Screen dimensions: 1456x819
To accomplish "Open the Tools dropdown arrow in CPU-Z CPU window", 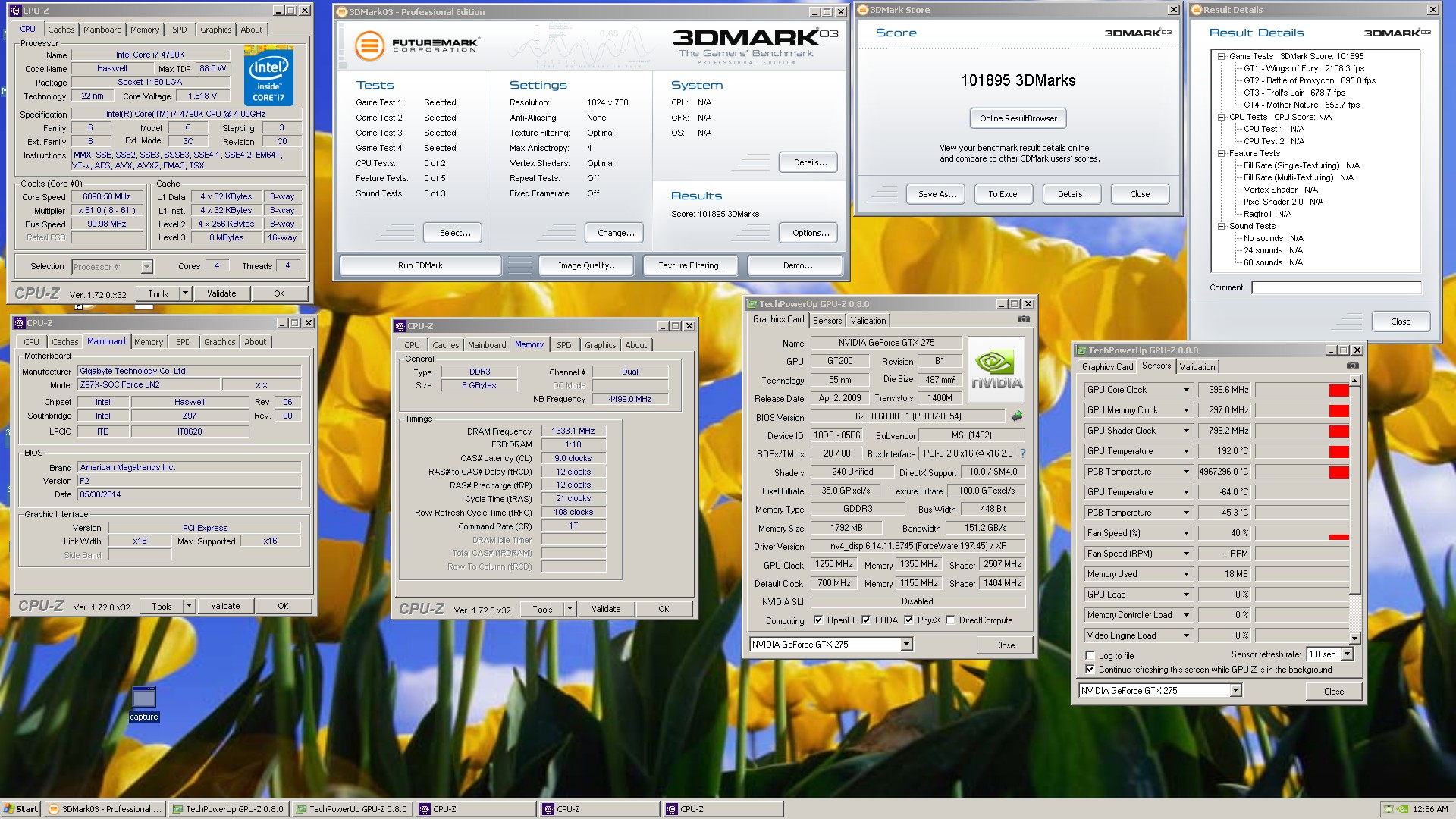I will tap(184, 293).
